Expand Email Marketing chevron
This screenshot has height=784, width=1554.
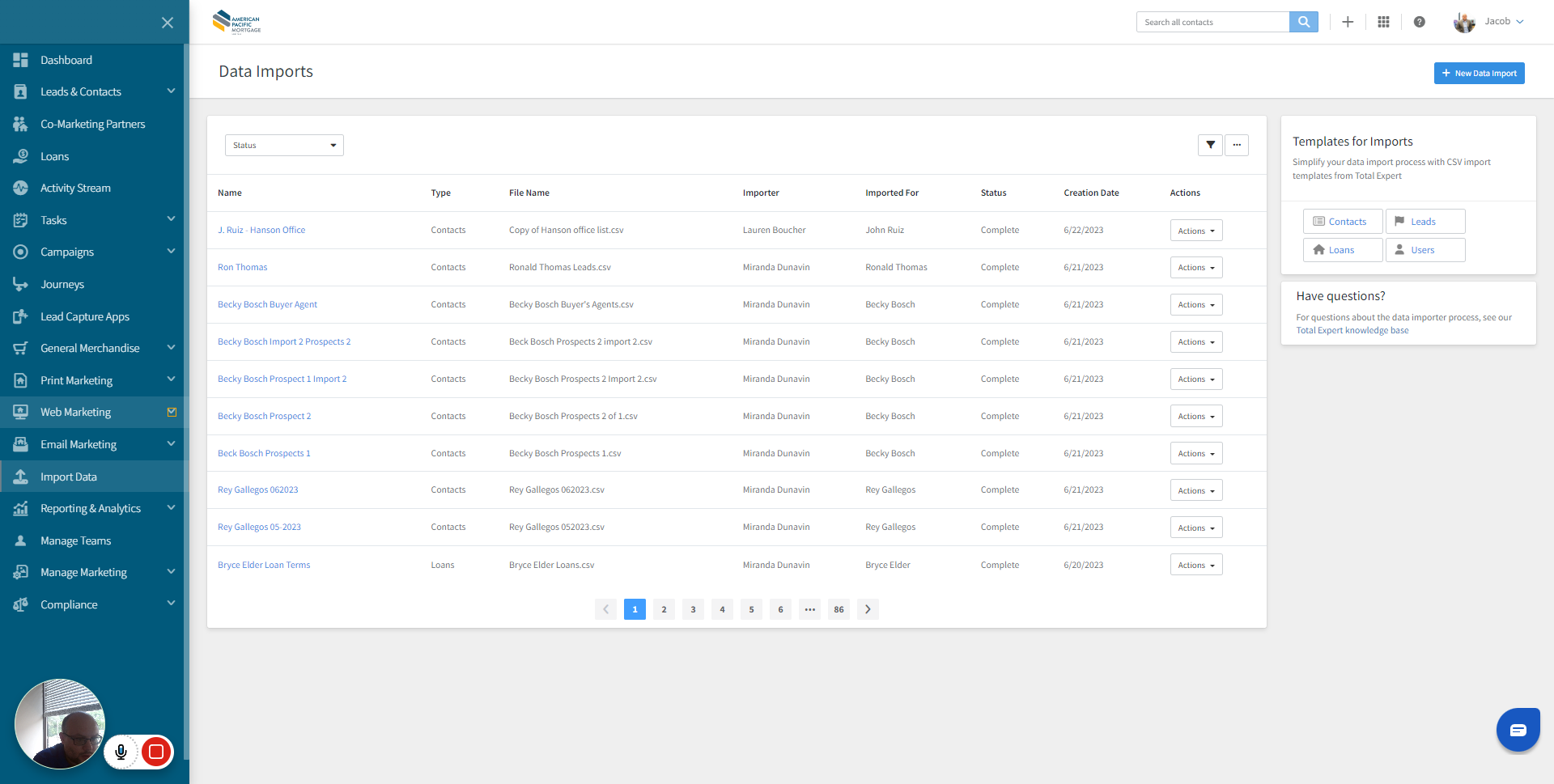click(x=171, y=444)
